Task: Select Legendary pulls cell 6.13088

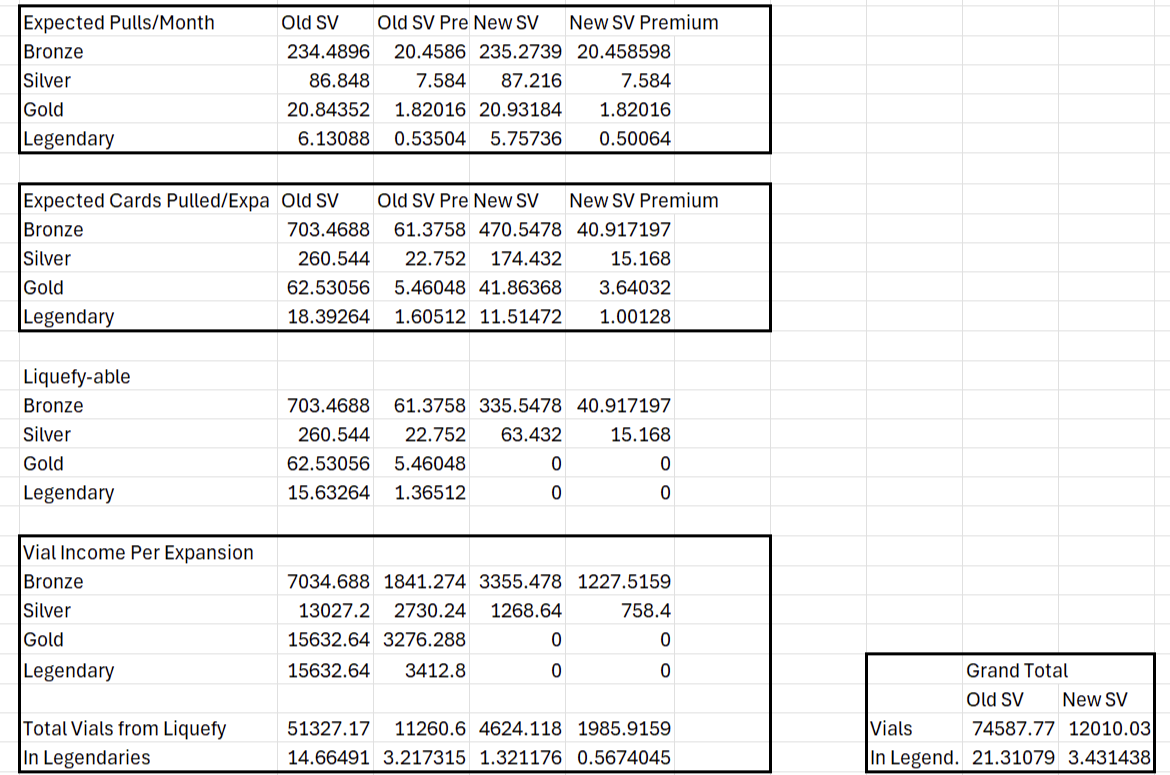Action: click(x=325, y=139)
